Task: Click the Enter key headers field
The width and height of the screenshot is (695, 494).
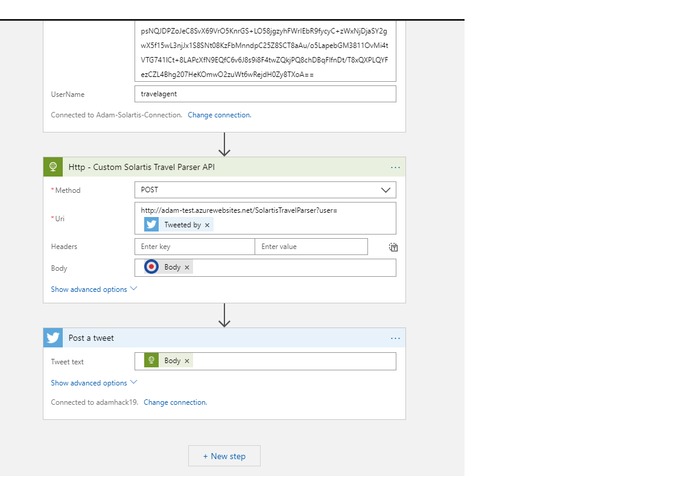Action: click(x=195, y=246)
